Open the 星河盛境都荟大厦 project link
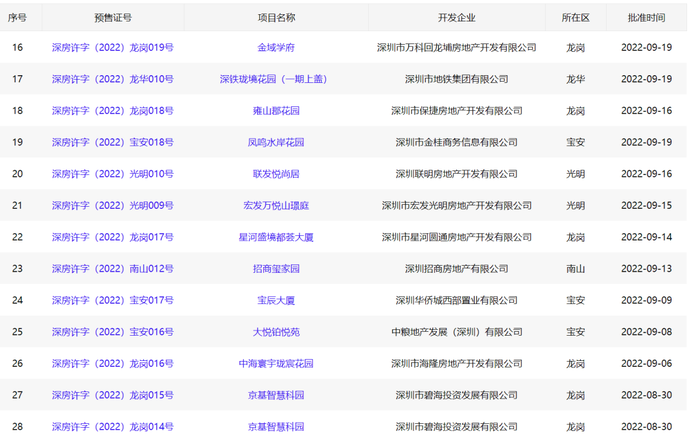This screenshot has width=700, height=442. click(x=276, y=237)
